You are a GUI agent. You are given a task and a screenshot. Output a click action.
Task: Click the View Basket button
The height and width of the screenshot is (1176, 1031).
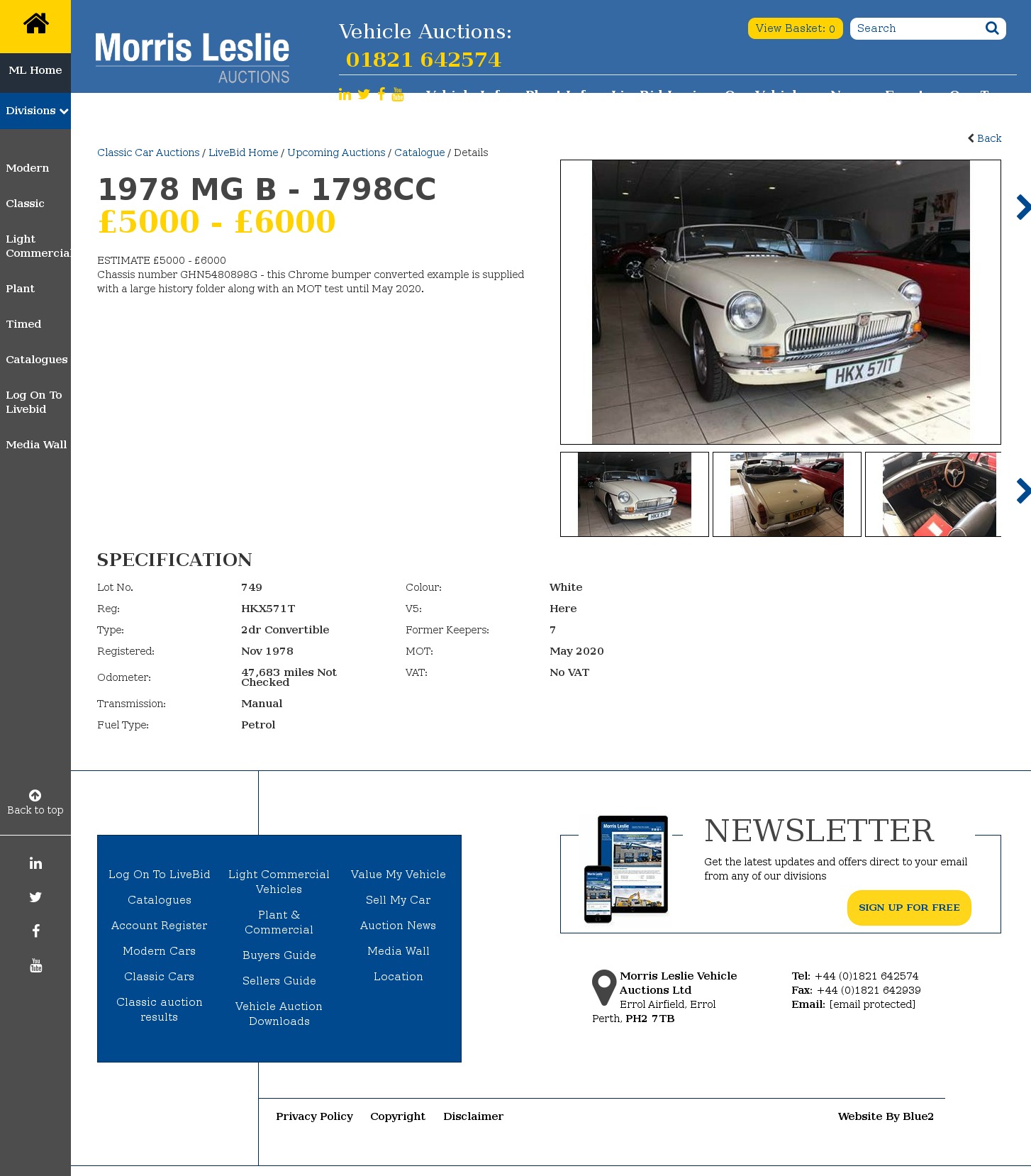[x=795, y=28]
